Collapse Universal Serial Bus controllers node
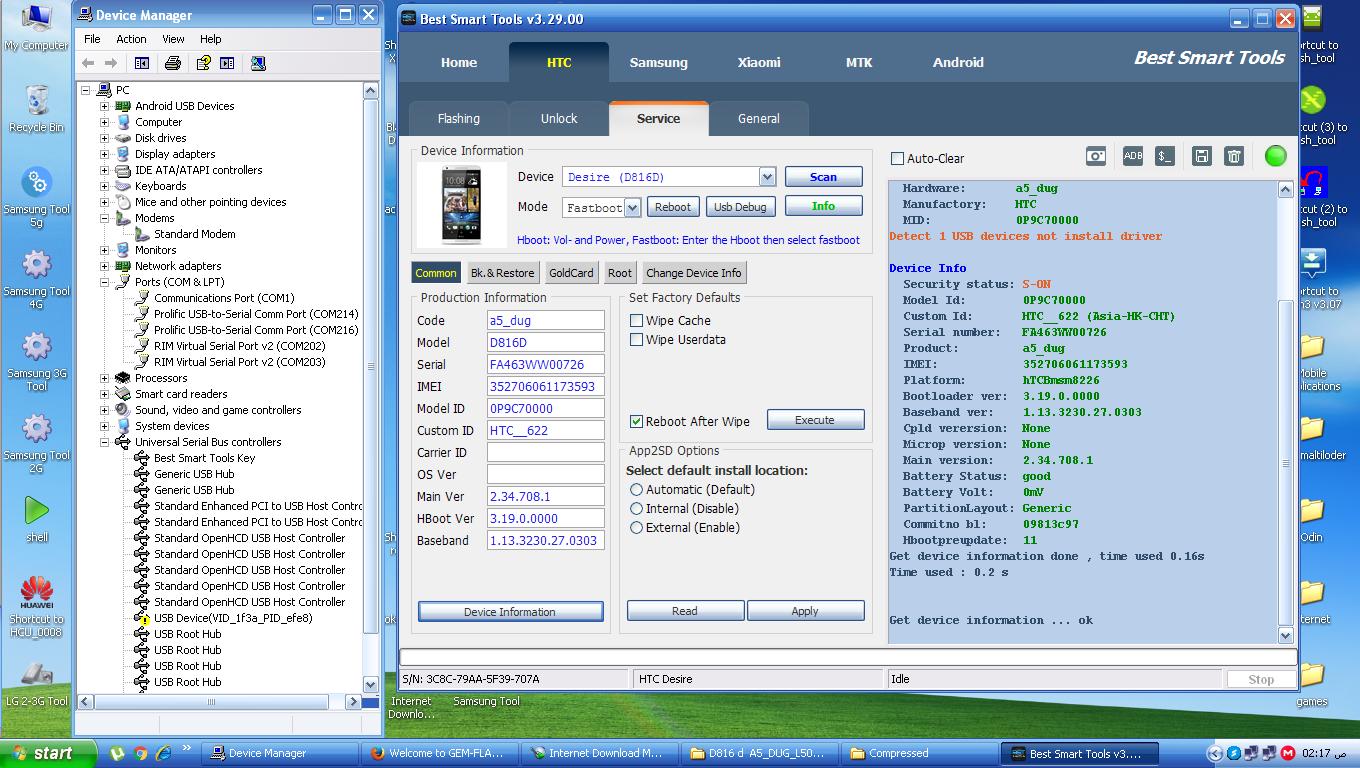 pyautogui.click(x=104, y=442)
